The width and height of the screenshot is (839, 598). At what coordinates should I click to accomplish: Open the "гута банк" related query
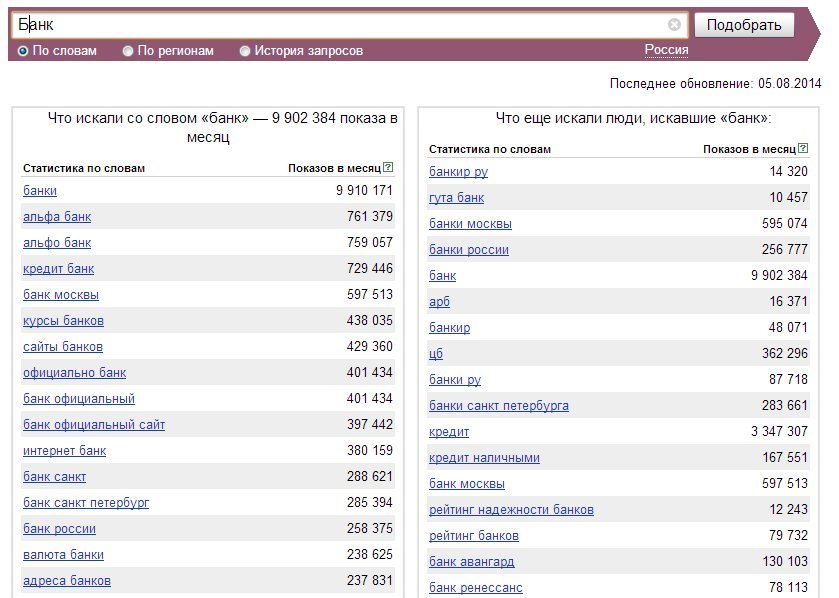point(456,198)
